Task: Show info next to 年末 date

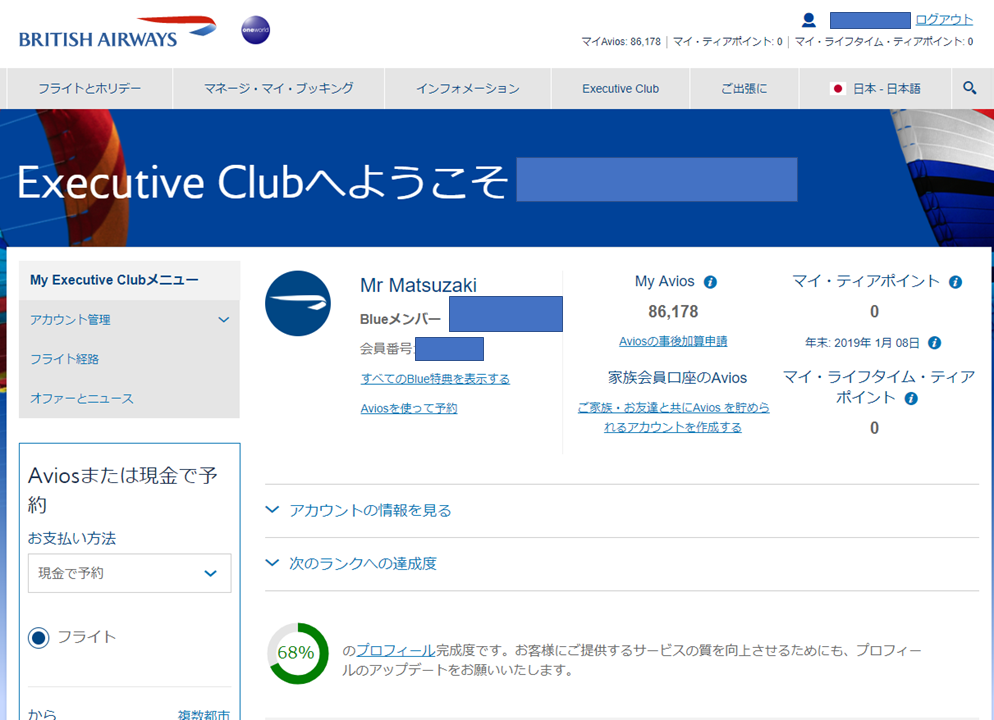Action: (x=934, y=343)
